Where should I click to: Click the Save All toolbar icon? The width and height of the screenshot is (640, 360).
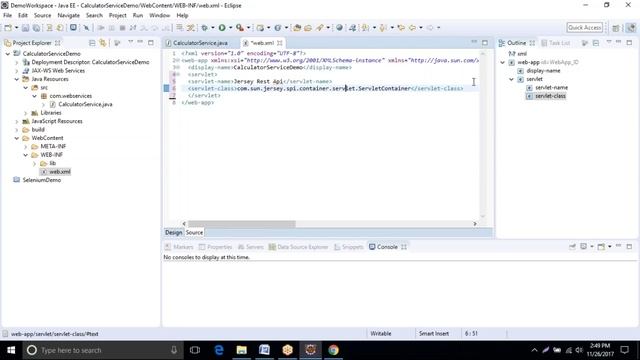pos(36,28)
